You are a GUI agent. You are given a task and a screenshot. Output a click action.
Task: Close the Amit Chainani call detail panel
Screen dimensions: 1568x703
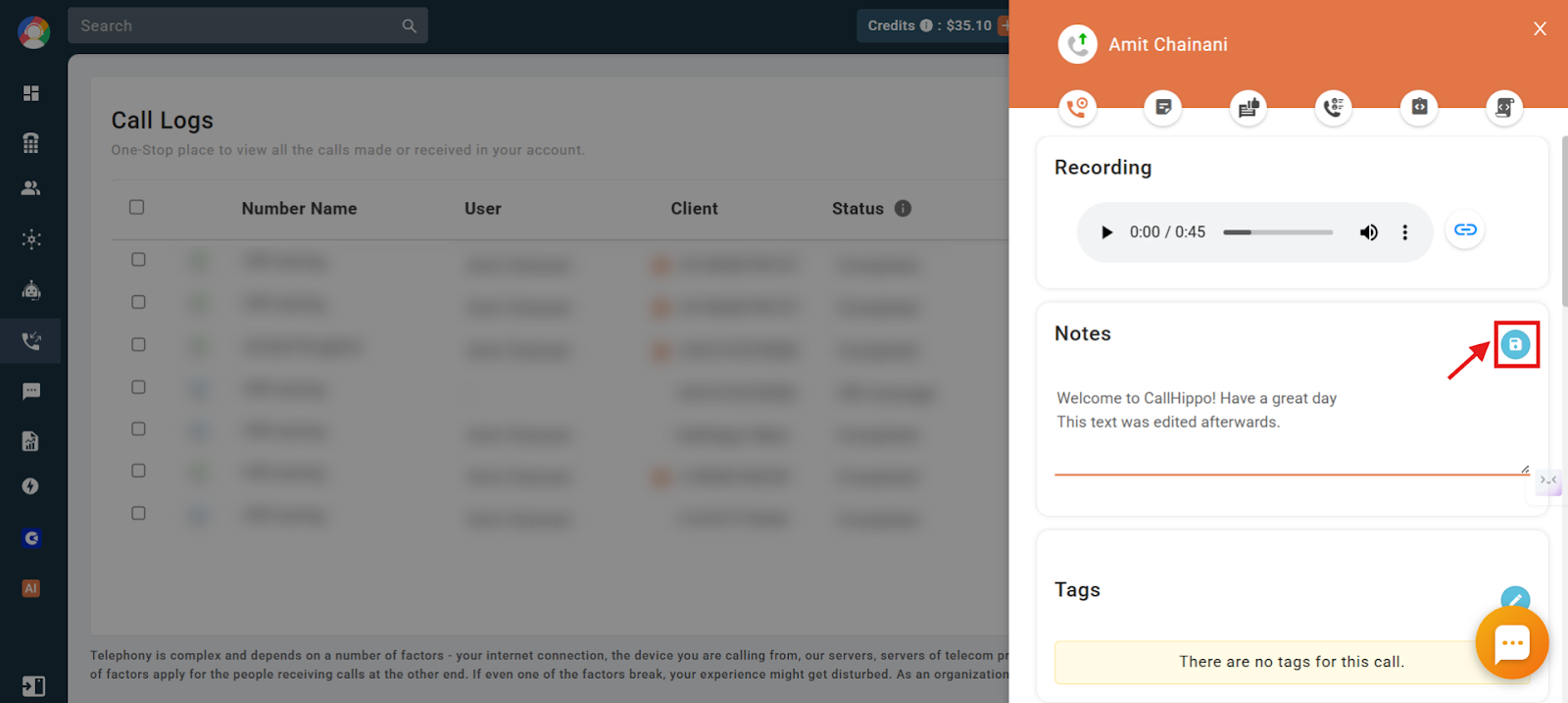[1540, 28]
